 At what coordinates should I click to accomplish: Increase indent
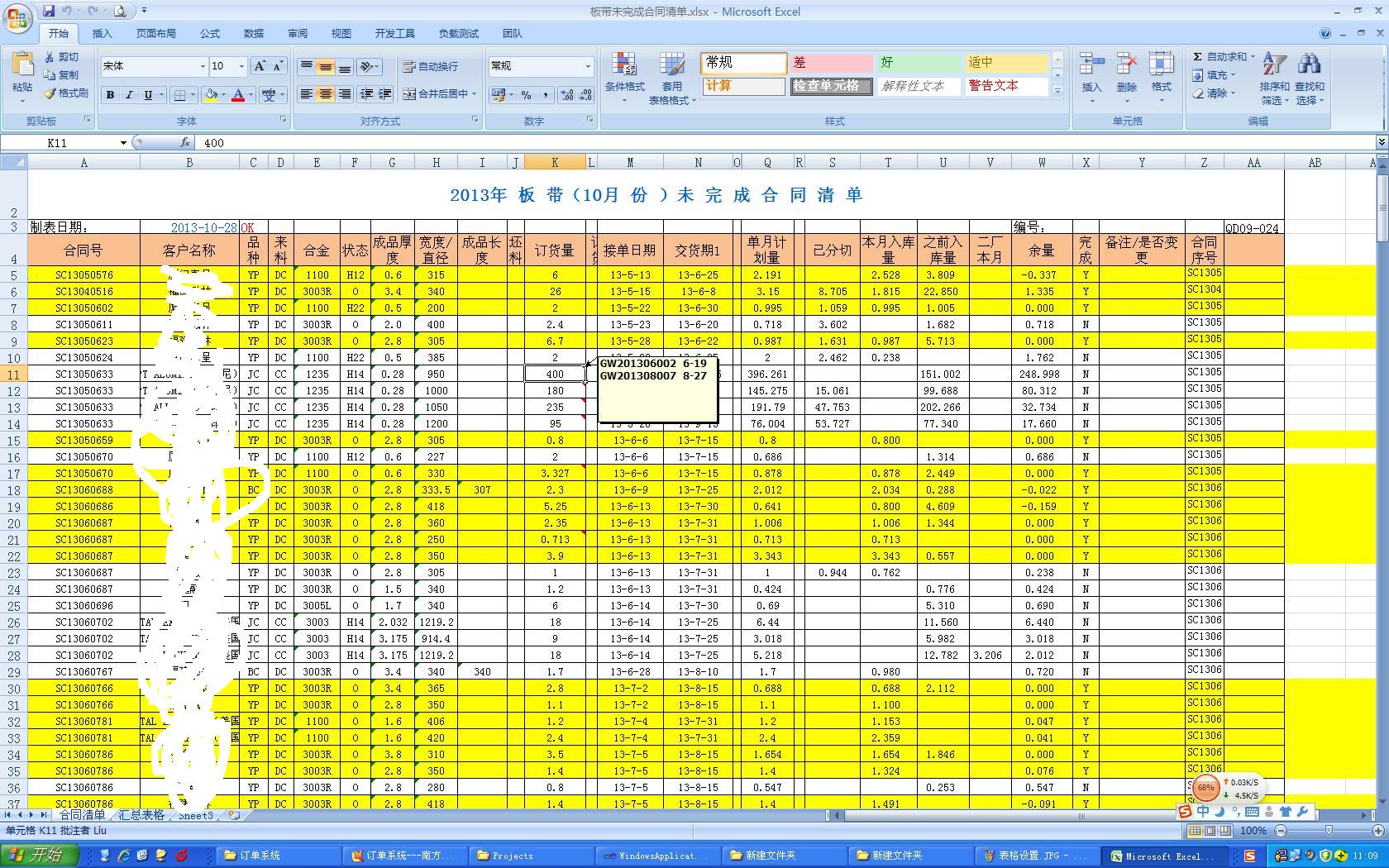(x=385, y=94)
